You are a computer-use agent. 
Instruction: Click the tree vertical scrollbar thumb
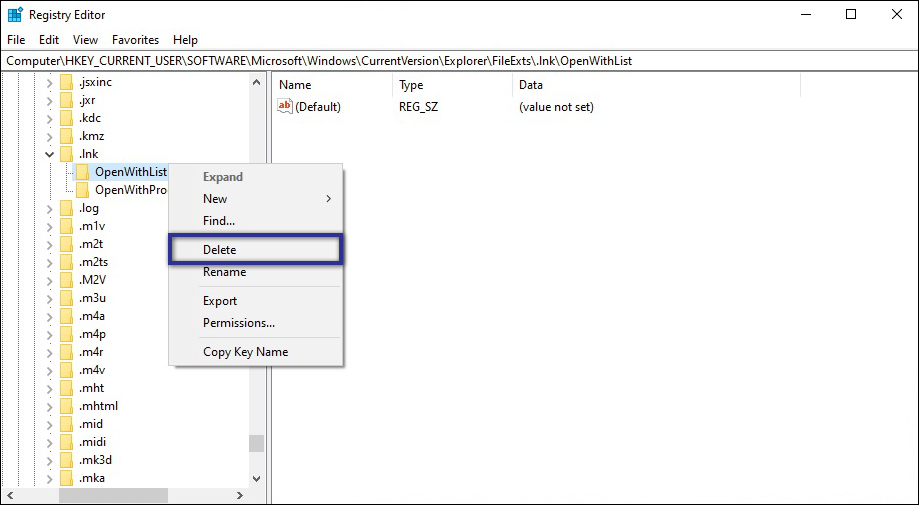click(x=256, y=443)
